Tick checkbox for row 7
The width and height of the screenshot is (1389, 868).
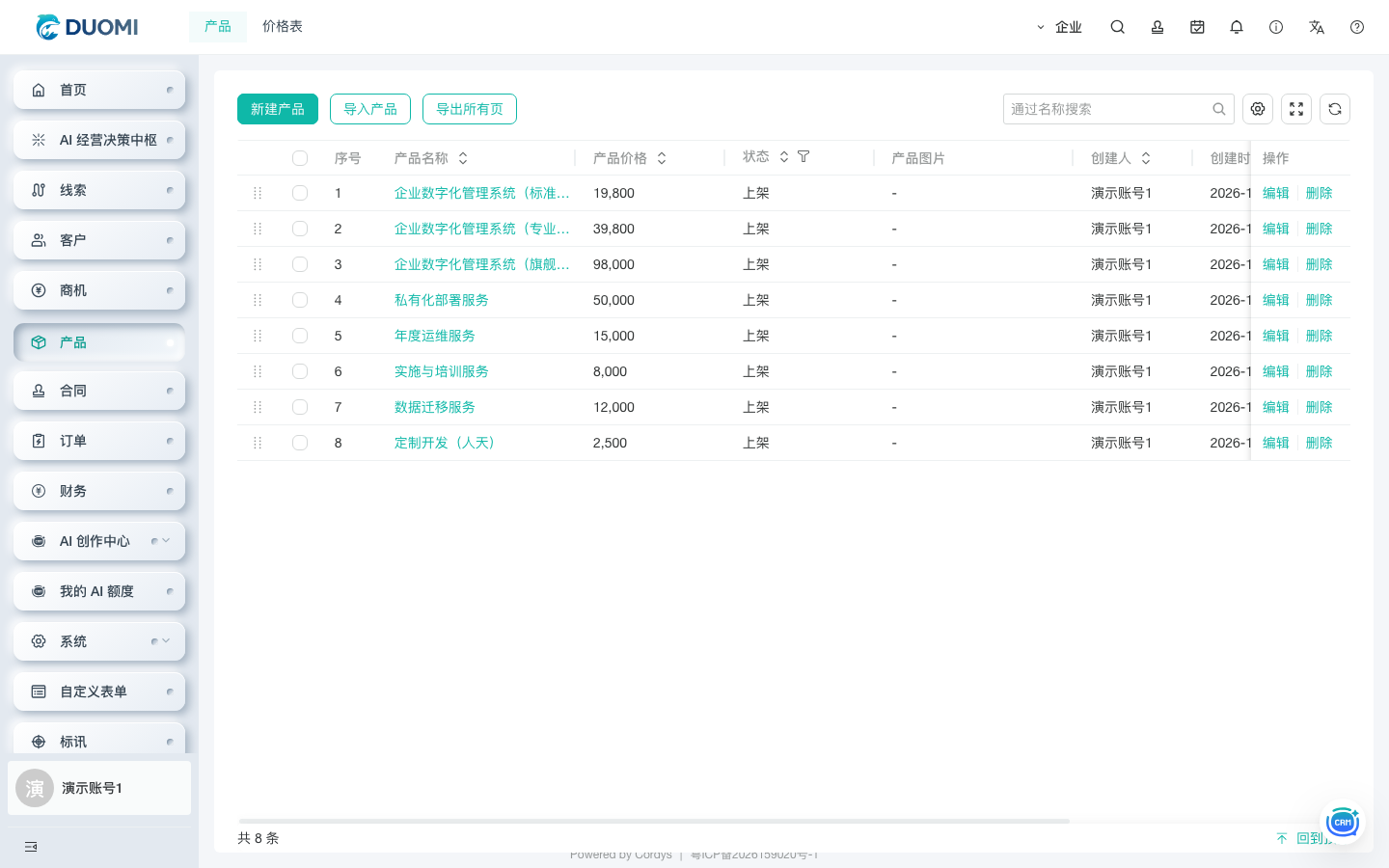(300, 407)
